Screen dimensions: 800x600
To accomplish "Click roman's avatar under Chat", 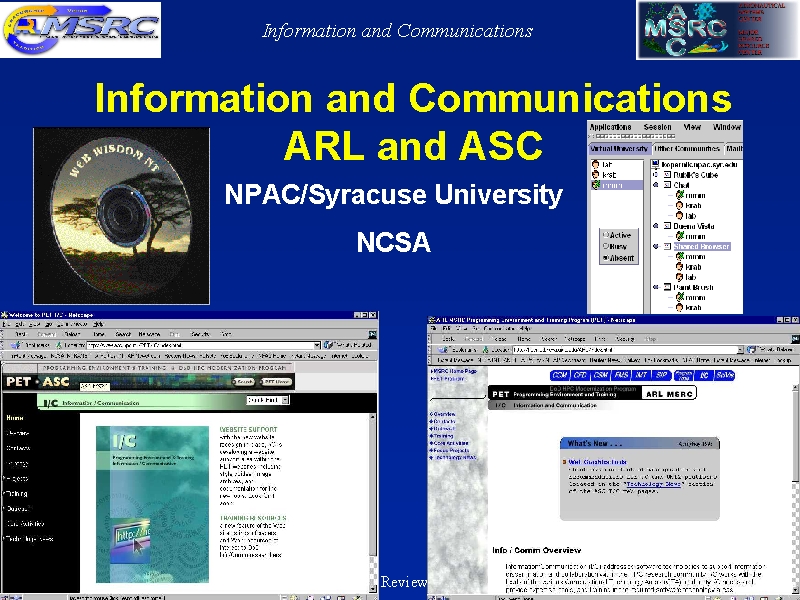I will coord(680,195).
